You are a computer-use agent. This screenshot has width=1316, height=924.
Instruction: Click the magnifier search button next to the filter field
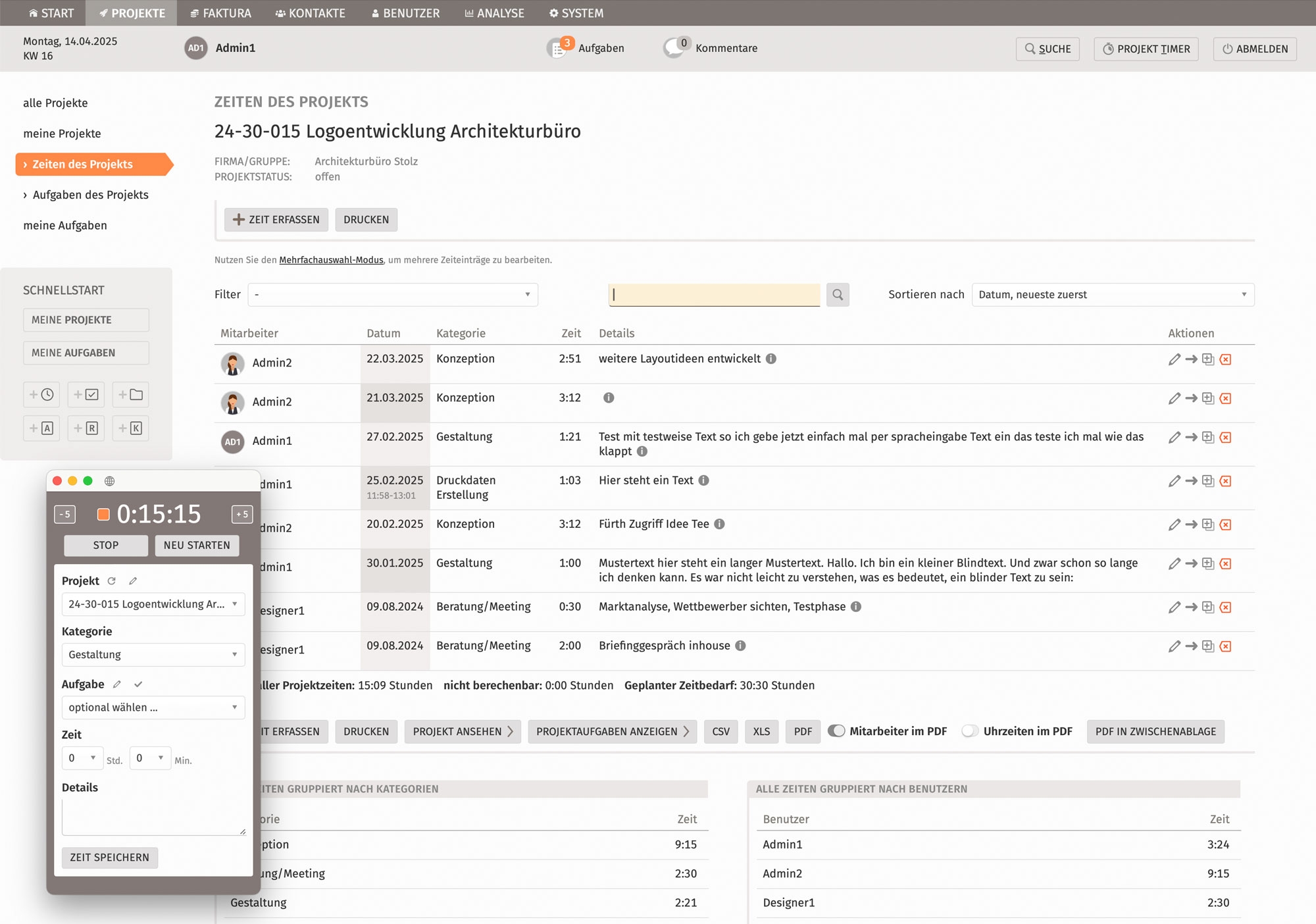pos(837,294)
